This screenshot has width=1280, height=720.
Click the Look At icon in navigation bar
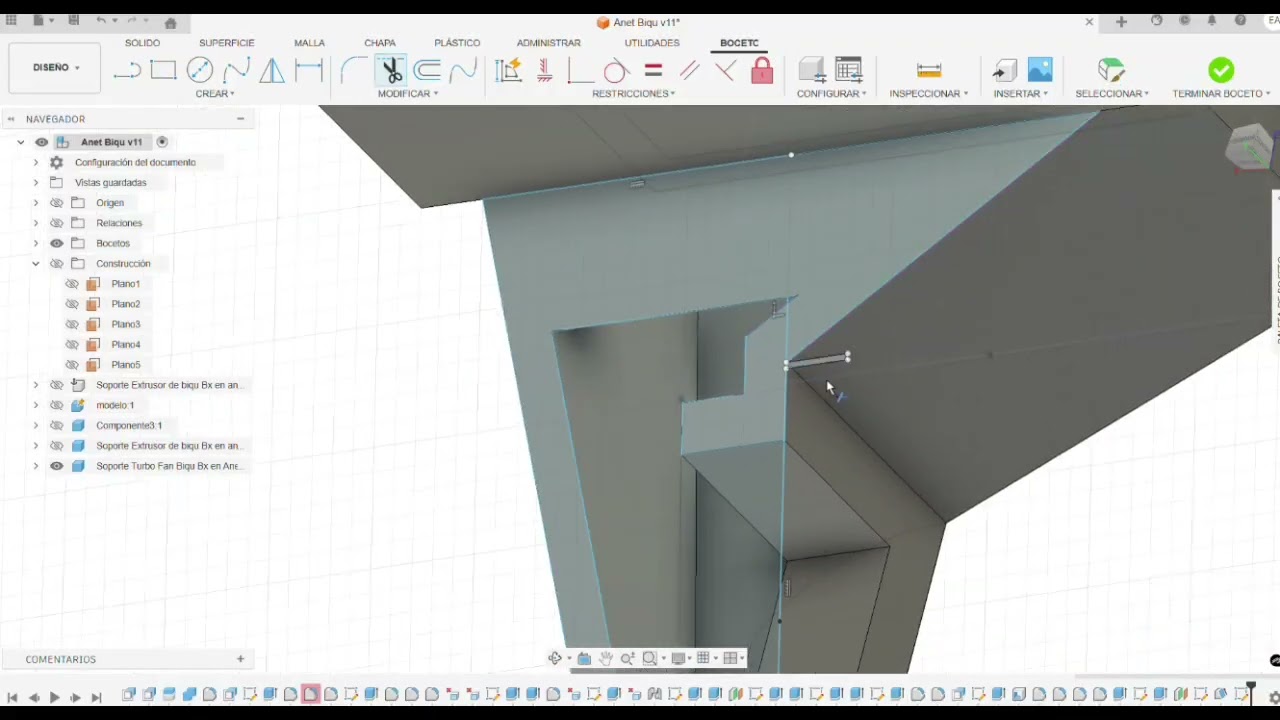584,658
